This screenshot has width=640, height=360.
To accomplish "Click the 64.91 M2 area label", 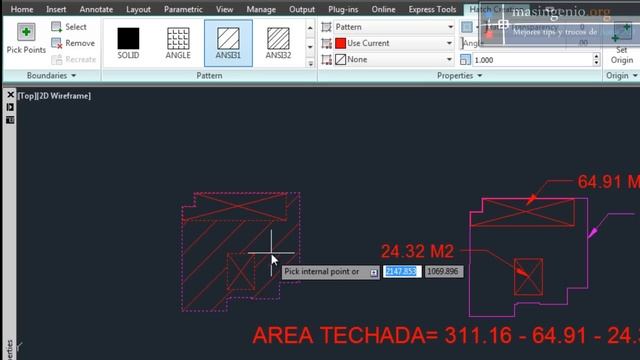I will tap(609, 182).
